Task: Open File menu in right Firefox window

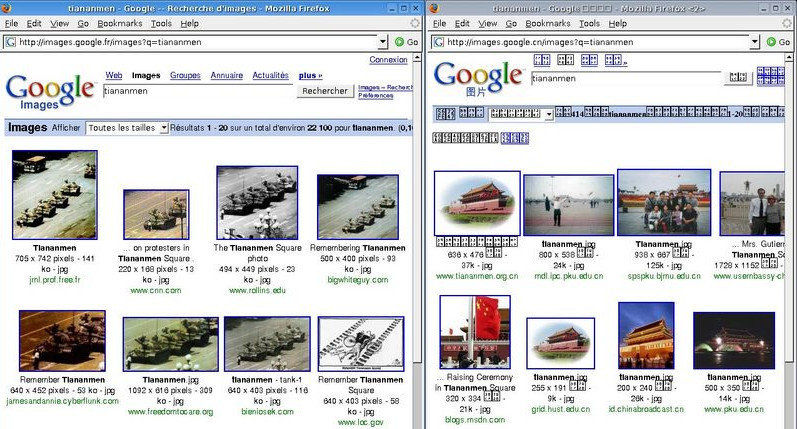Action: coord(439,23)
